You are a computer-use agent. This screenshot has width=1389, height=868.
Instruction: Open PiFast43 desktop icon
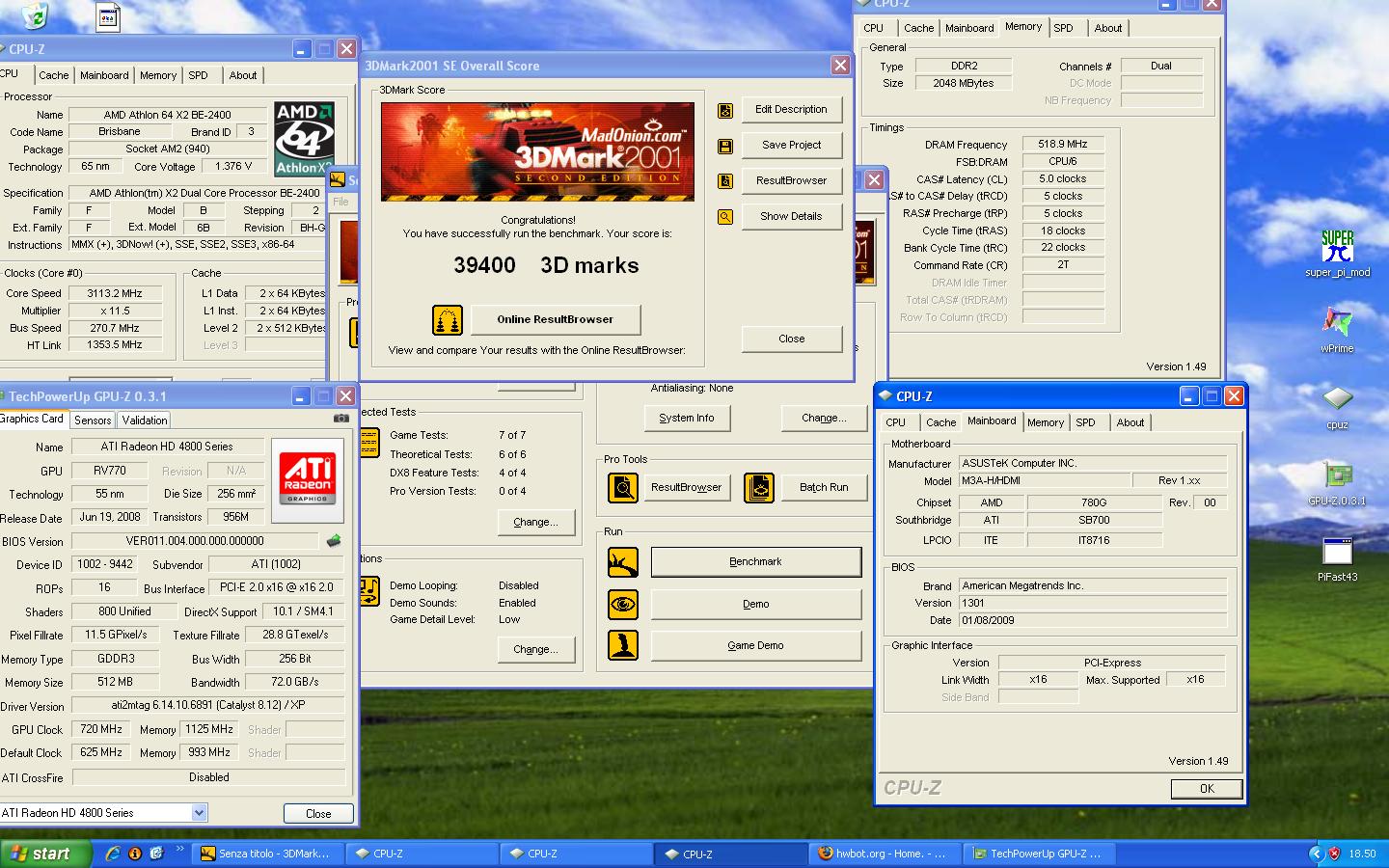[1337, 560]
